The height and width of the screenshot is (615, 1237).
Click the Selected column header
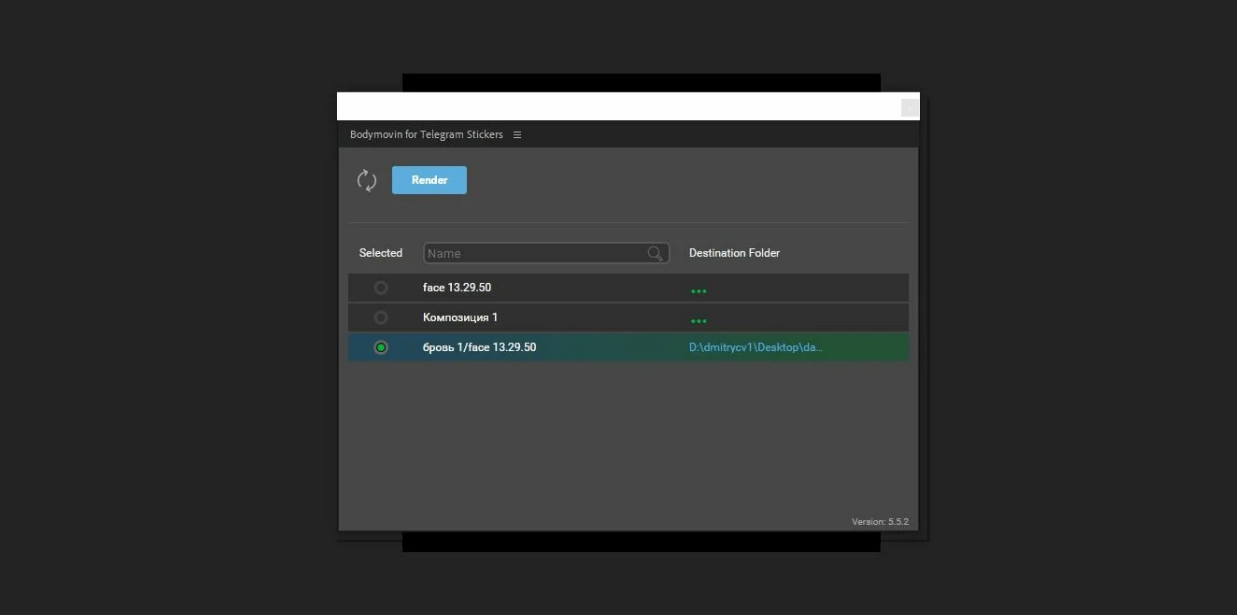[381, 254]
